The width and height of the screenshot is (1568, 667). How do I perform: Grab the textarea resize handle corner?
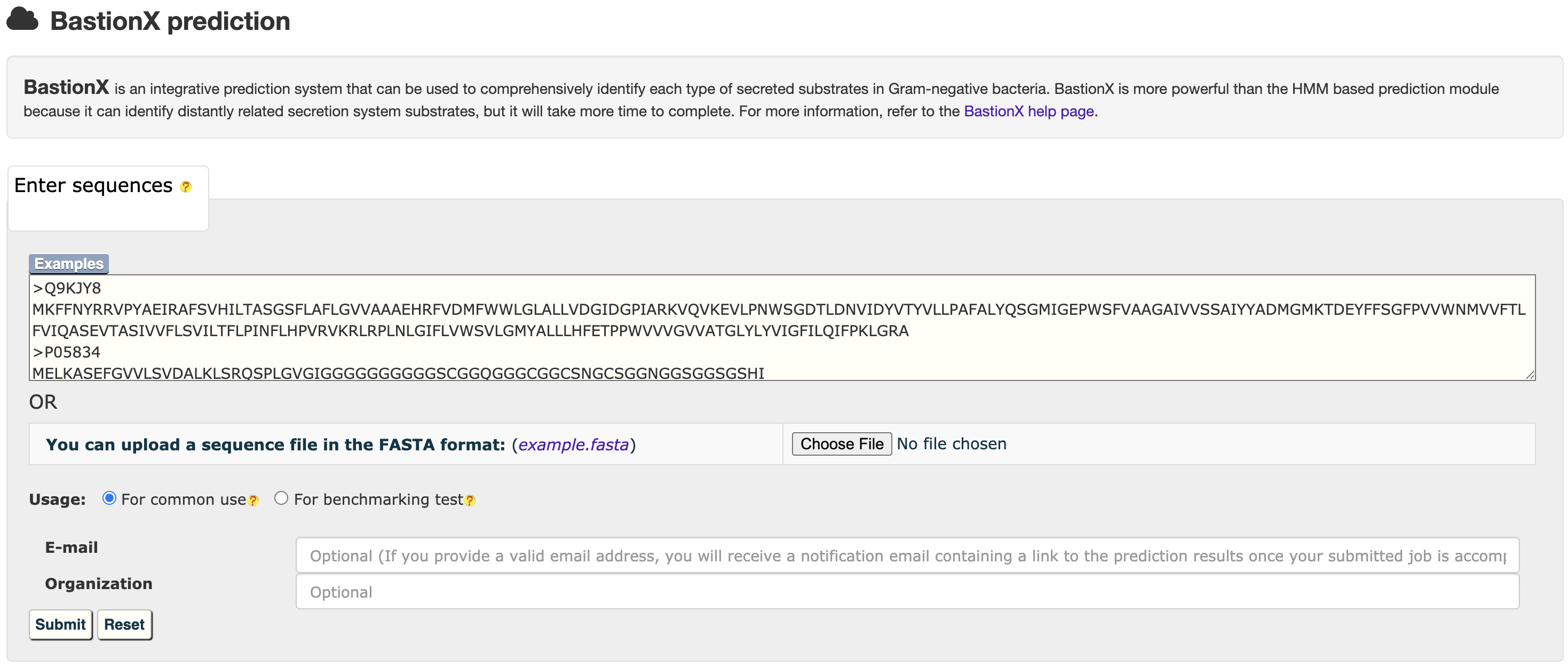point(1530,375)
